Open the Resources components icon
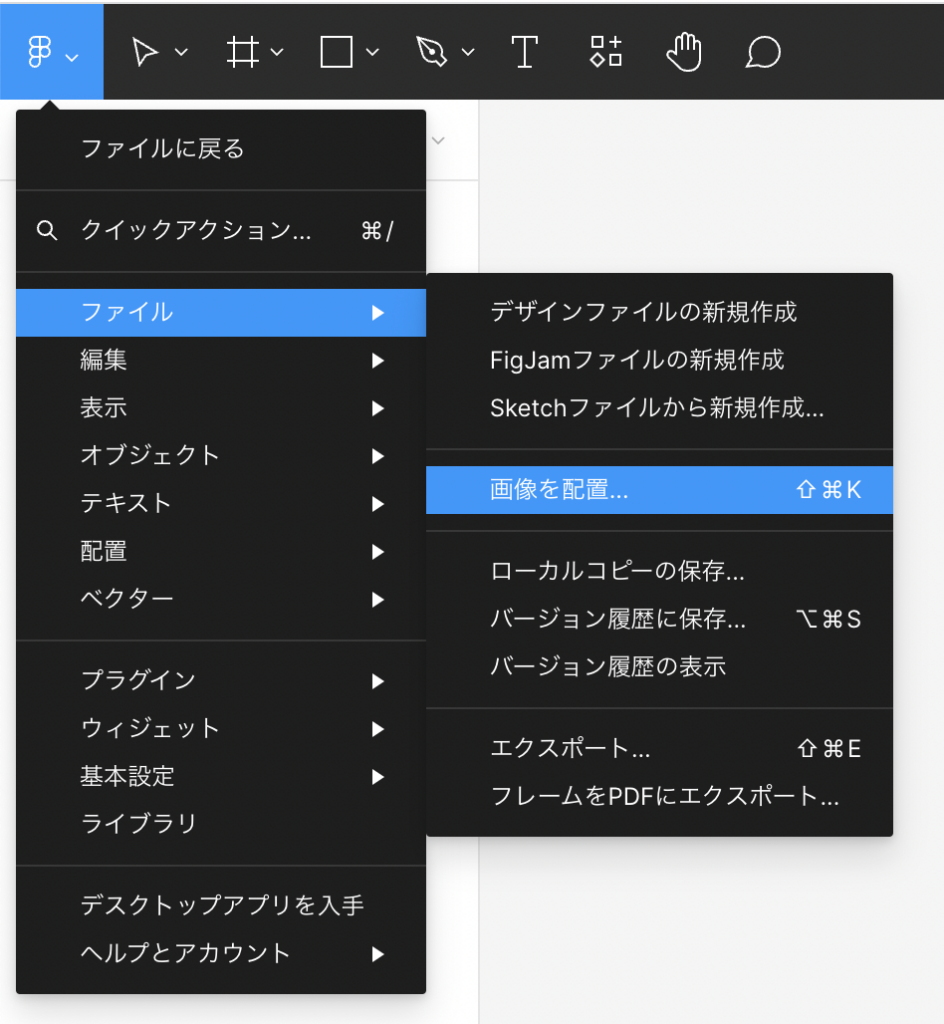 (605, 52)
